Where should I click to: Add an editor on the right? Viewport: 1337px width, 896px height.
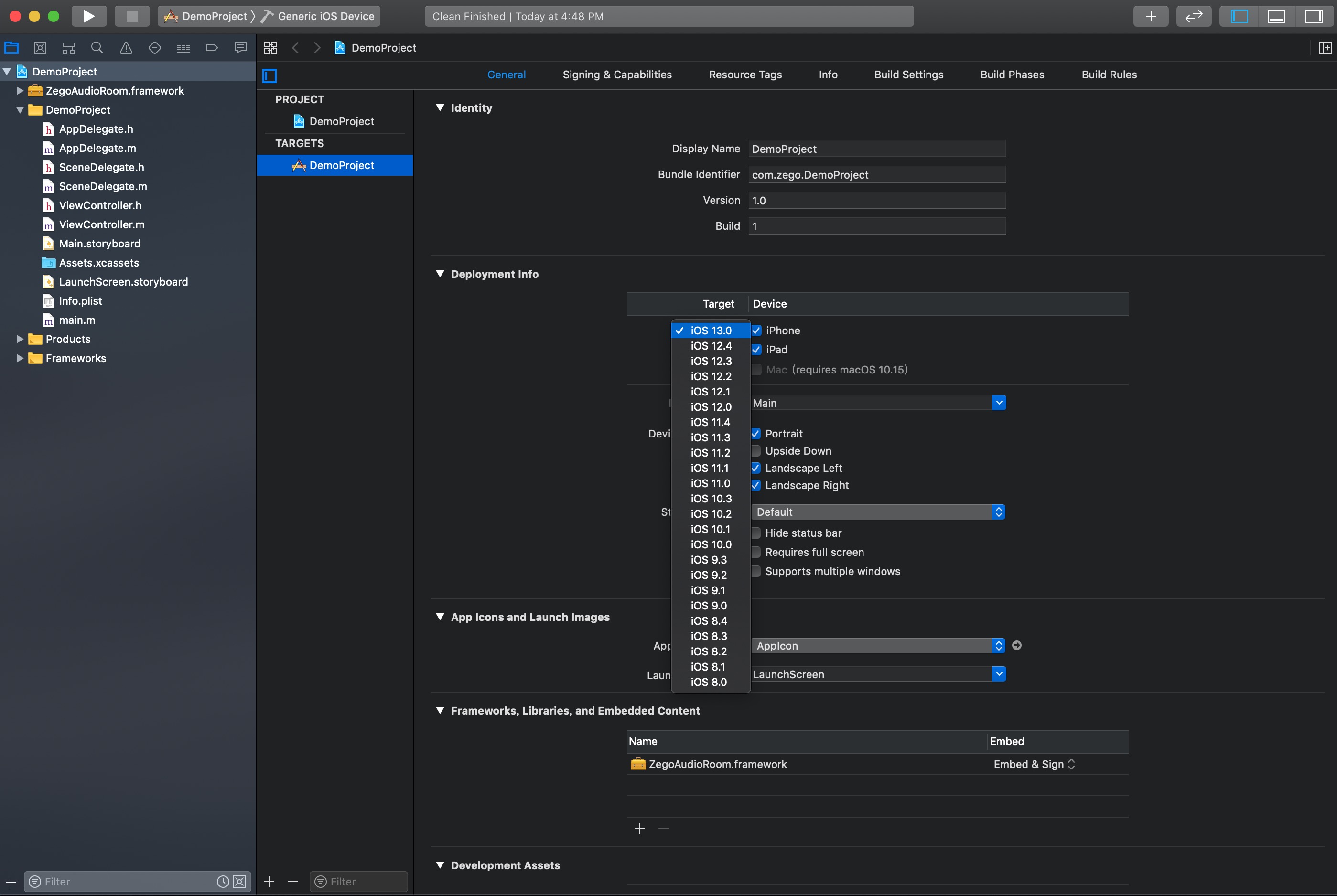pyautogui.click(x=1325, y=47)
